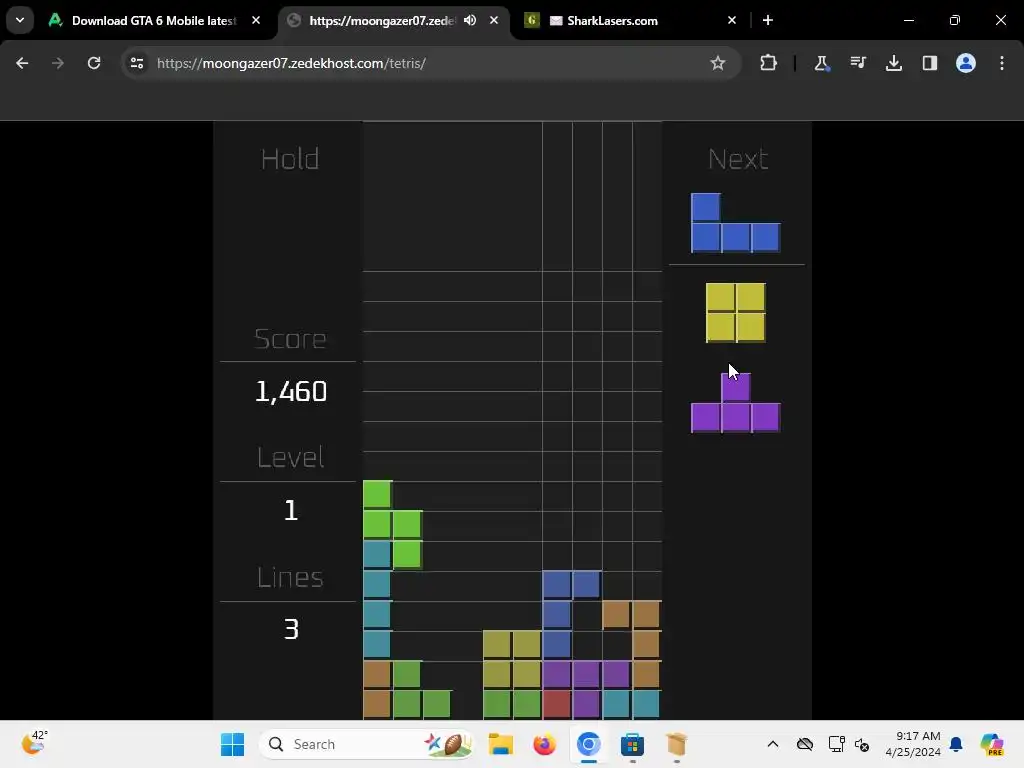Screen dimensions: 1024x768
Task: Click the muted volume tray icon
Action: 862,744
